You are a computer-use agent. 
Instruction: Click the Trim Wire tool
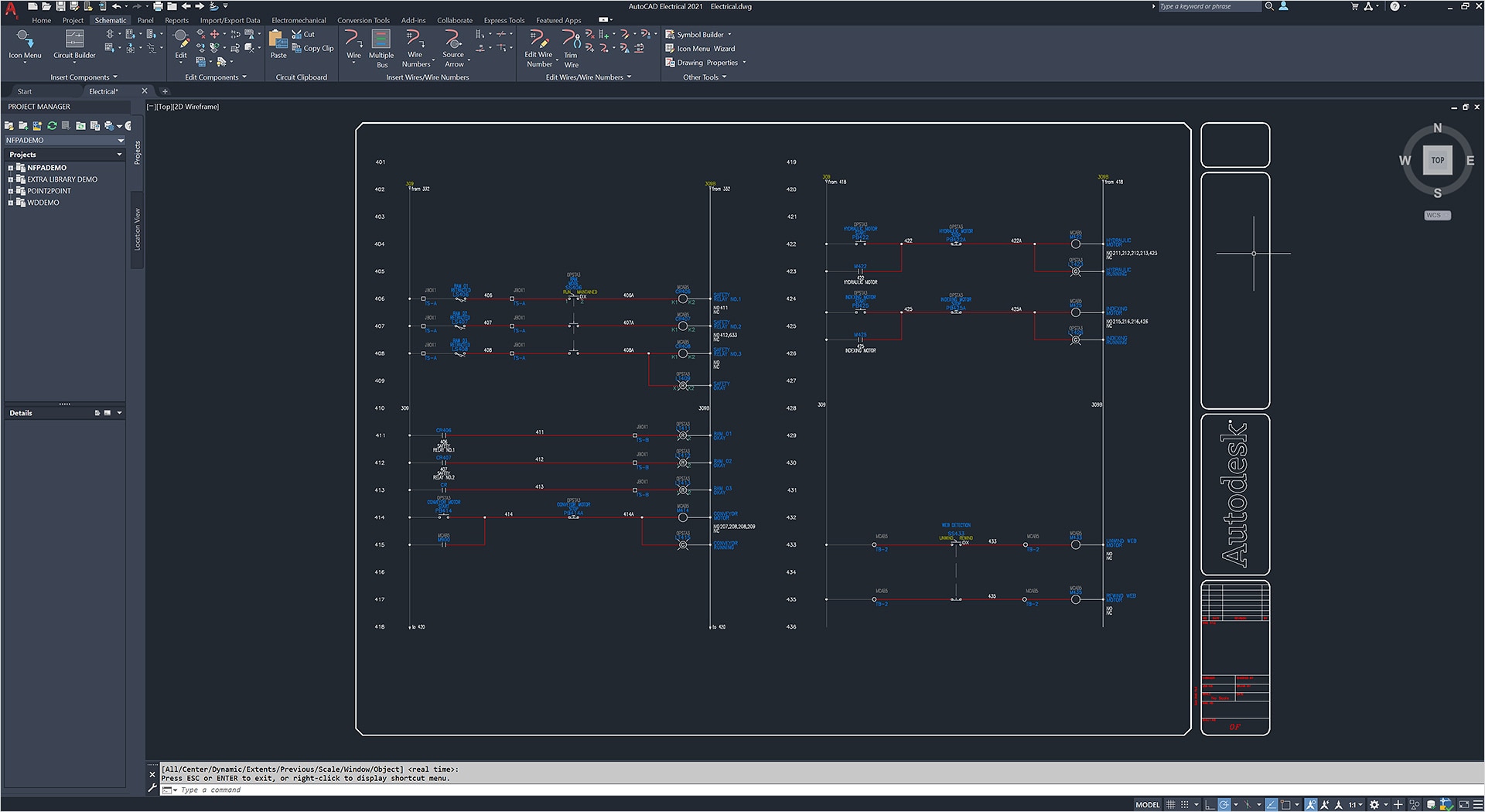[x=571, y=47]
